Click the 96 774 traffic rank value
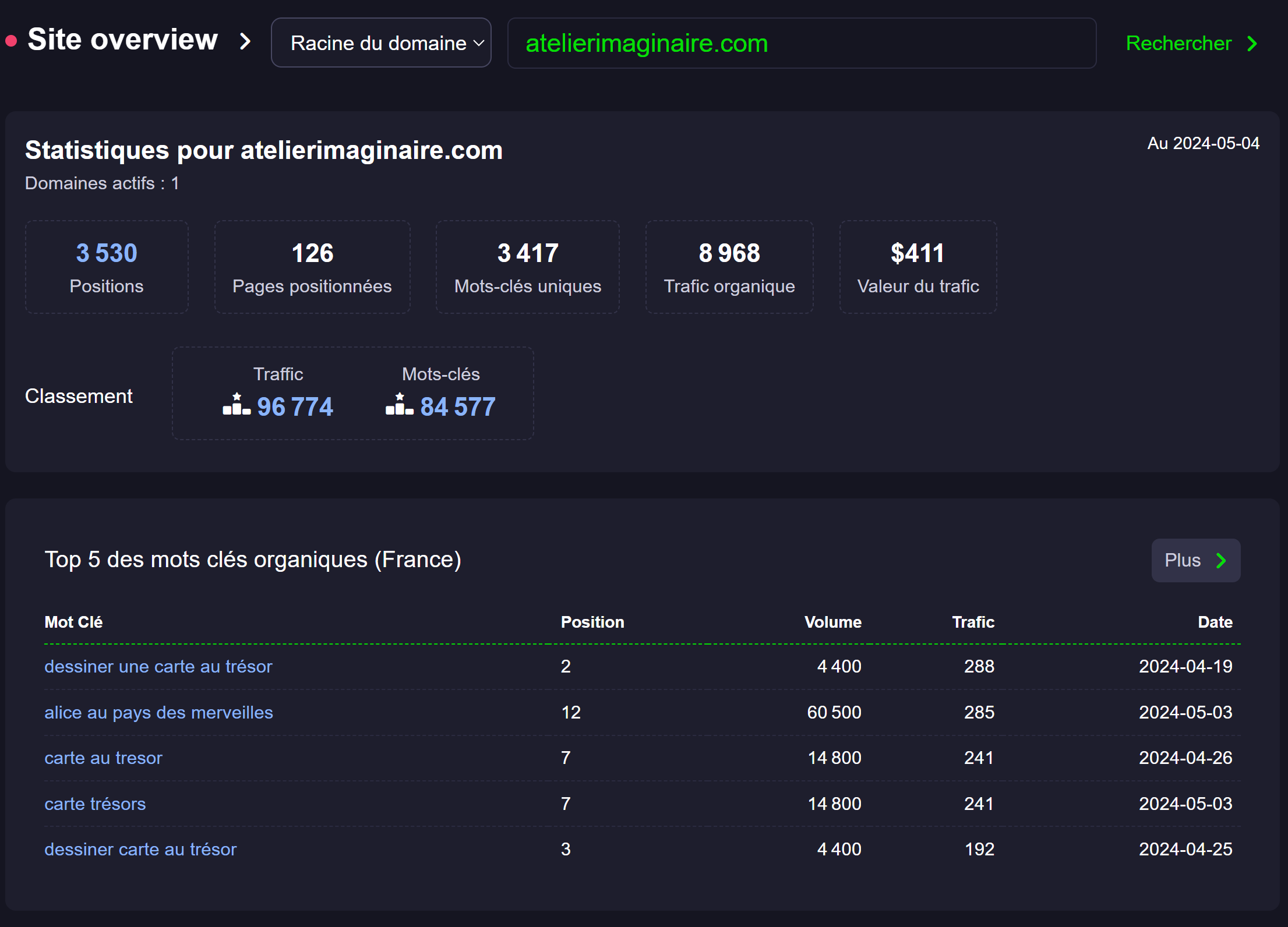Screen dimensions: 1288x927 (295, 407)
